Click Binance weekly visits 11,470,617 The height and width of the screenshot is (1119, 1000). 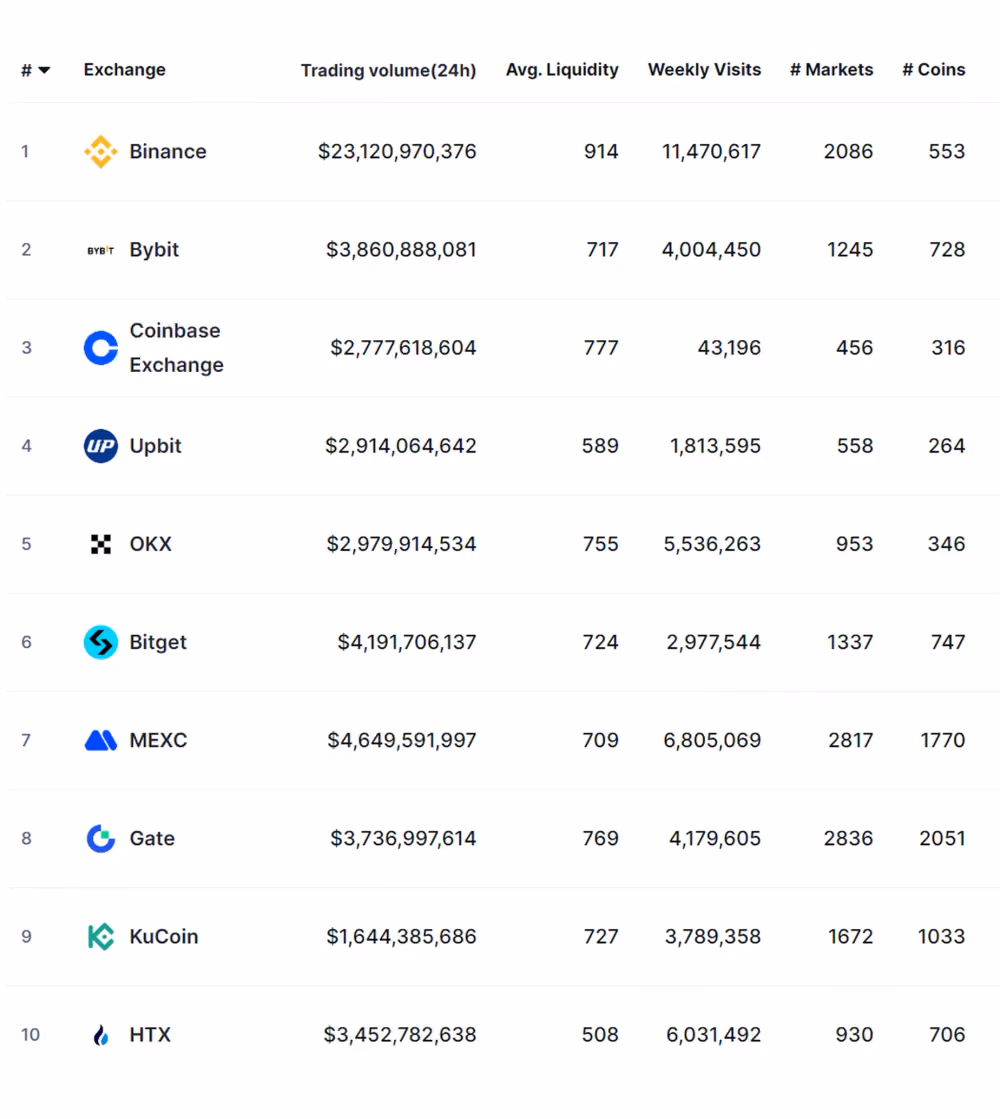point(712,151)
